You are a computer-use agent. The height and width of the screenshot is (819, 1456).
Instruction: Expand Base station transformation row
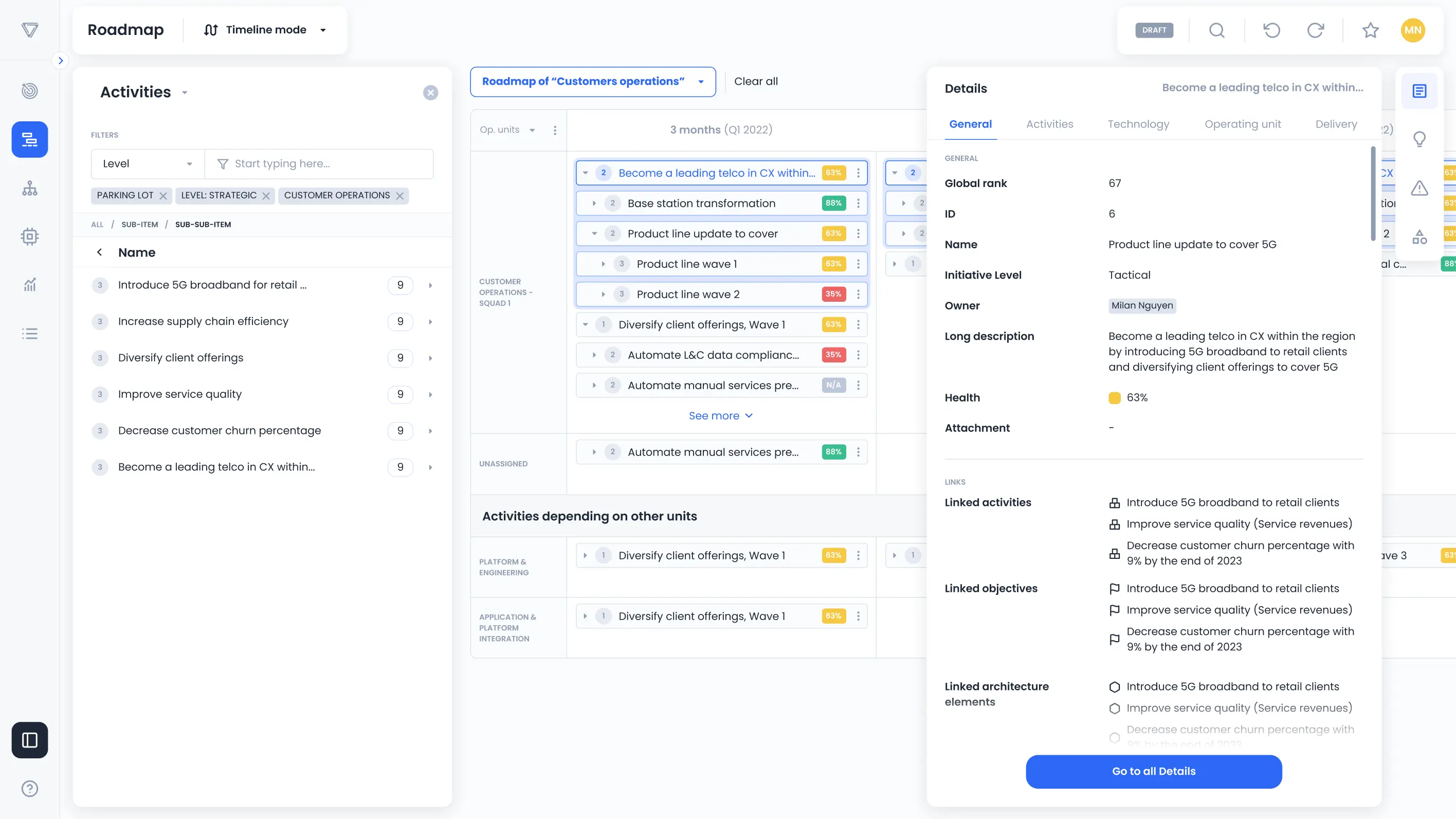point(594,204)
